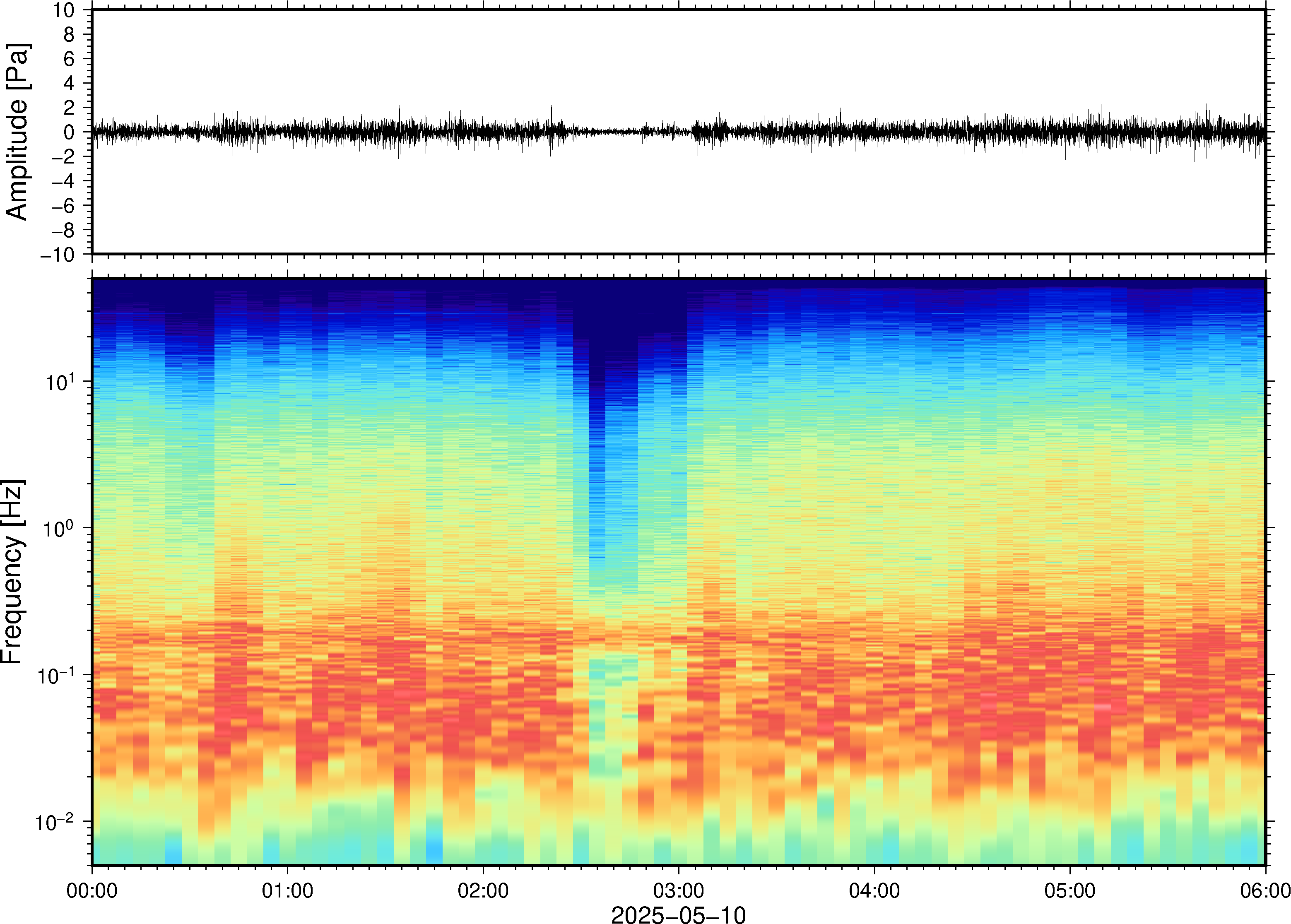Click the amplitude tick label '4'
The width and height of the screenshot is (1291, 924).
click(x=70, y=83)
